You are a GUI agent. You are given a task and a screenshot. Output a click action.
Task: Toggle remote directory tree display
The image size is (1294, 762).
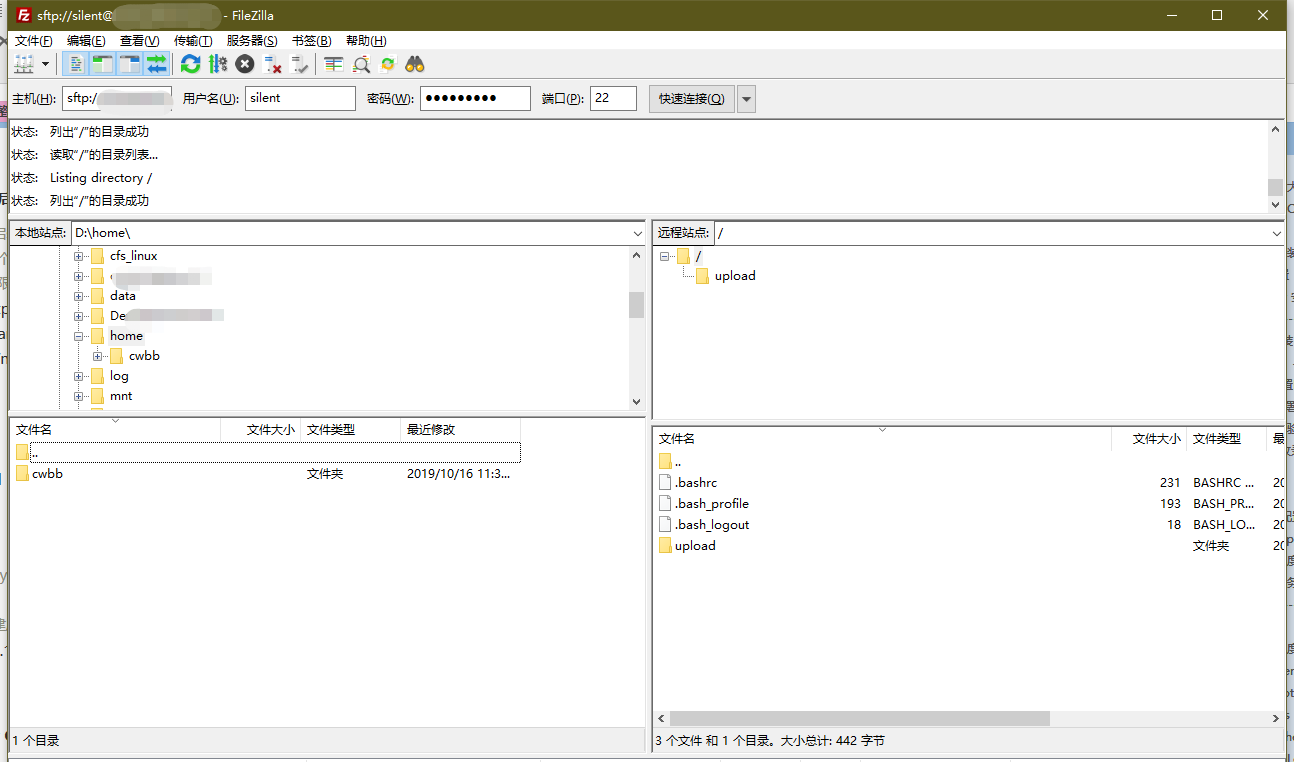(x=129, y=64)
